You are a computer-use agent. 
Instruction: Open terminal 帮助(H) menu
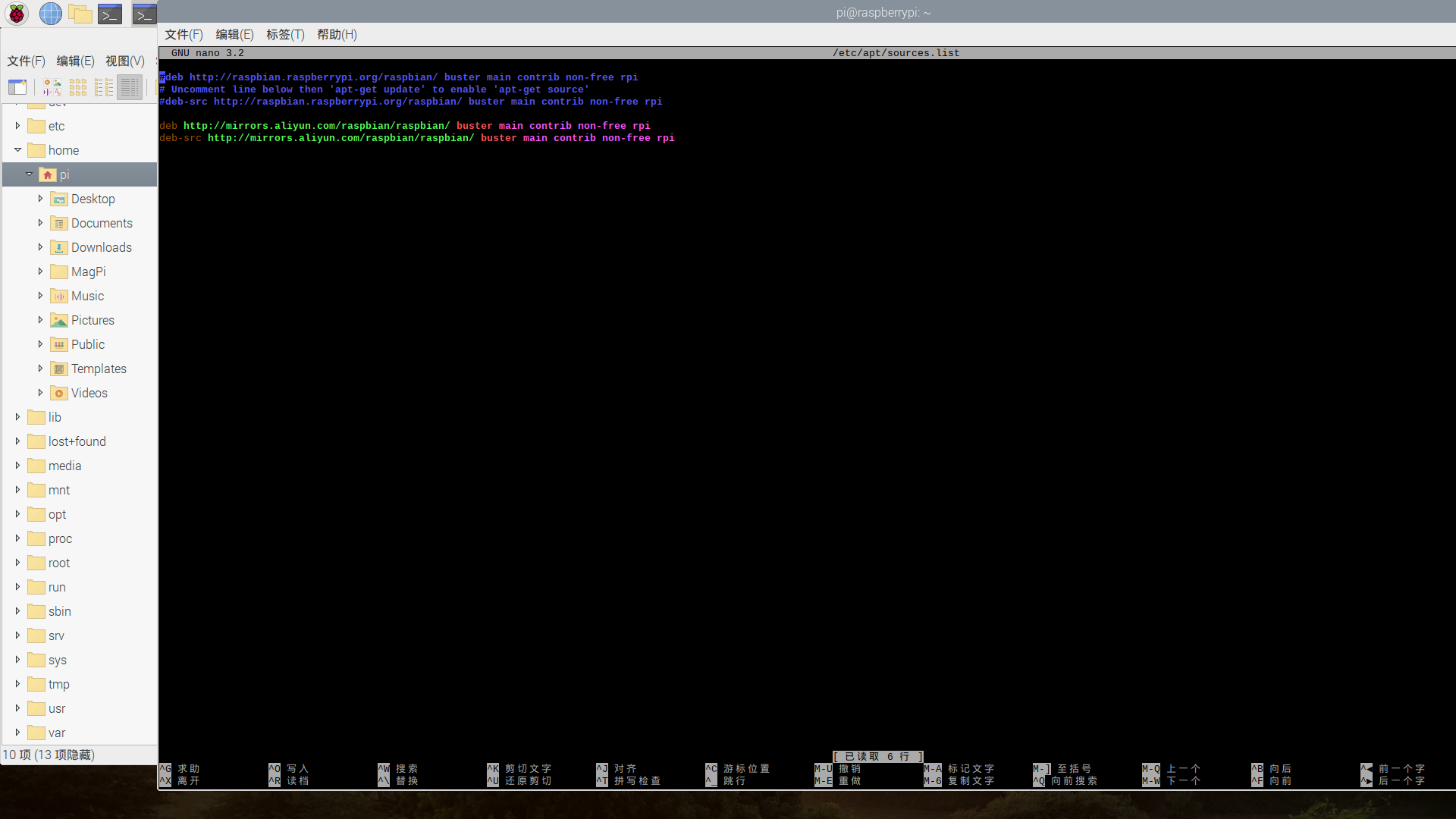[x=337, y=35]
